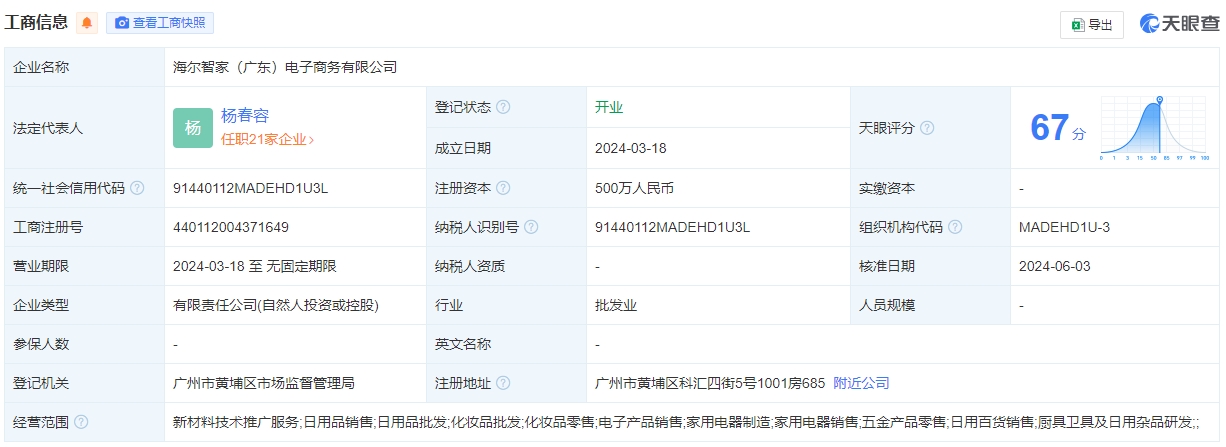Click the 67分 score value
This screenshot has width=1226, height=447.
pyautogui.click(x=1057, y=128)
